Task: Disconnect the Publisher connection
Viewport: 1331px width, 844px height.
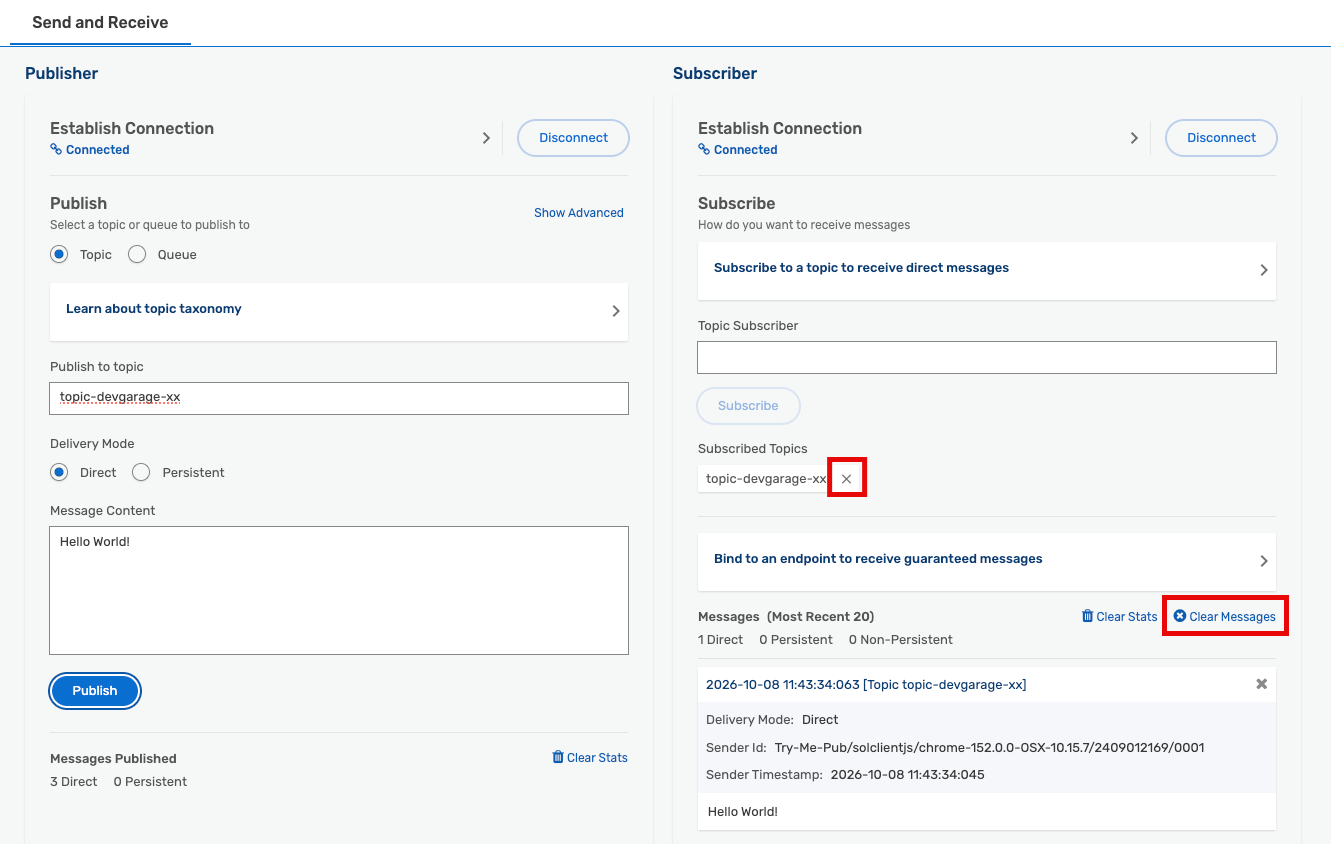Action: click(573, 138)
